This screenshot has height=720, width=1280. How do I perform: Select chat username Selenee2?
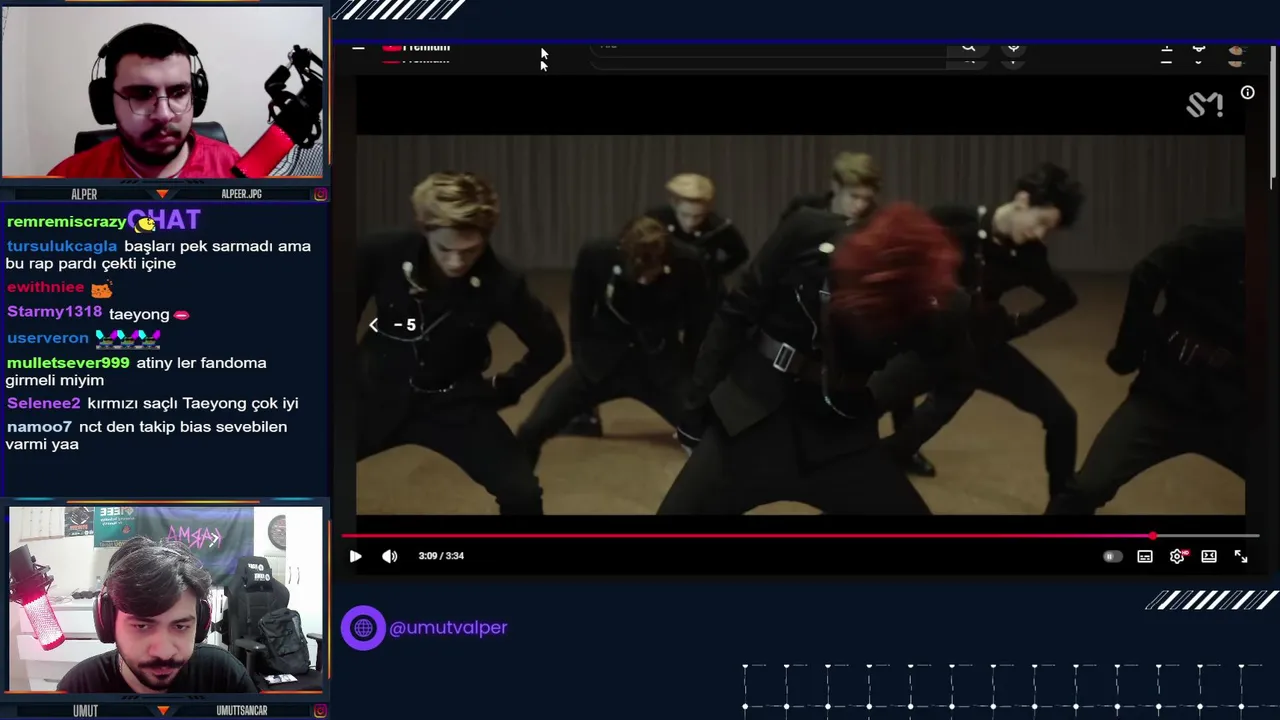click(x=44, y=403)
